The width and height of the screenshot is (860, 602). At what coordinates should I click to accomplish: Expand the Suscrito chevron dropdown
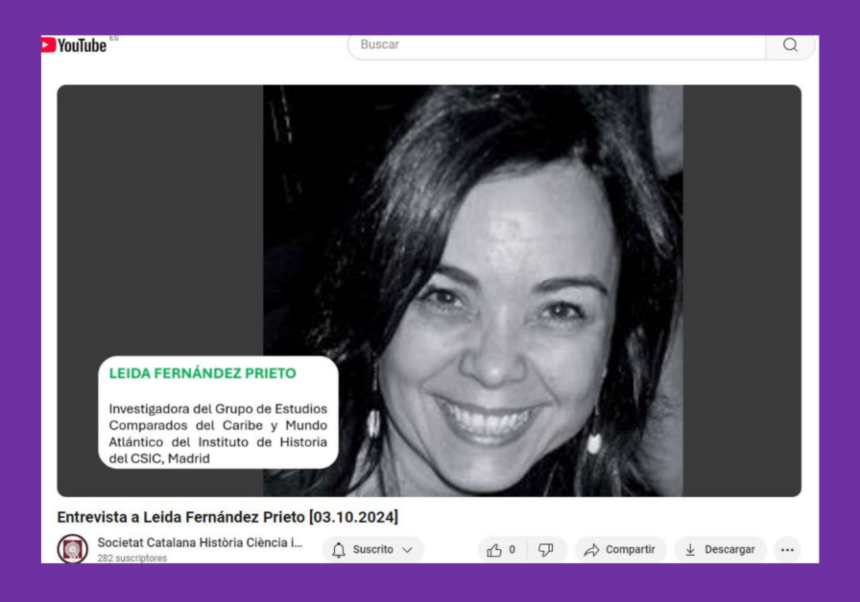click(407, 550)
